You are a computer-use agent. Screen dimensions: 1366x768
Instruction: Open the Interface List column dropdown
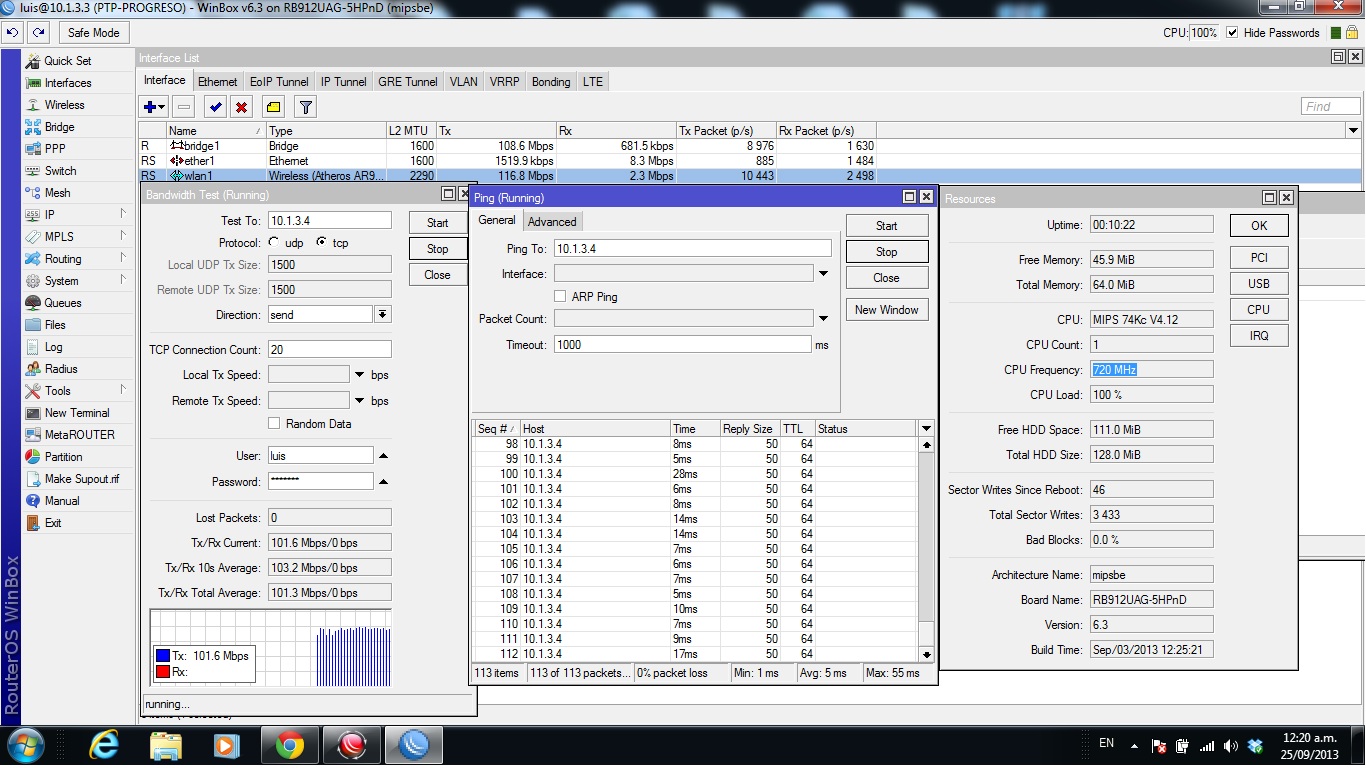(1353, 131)
